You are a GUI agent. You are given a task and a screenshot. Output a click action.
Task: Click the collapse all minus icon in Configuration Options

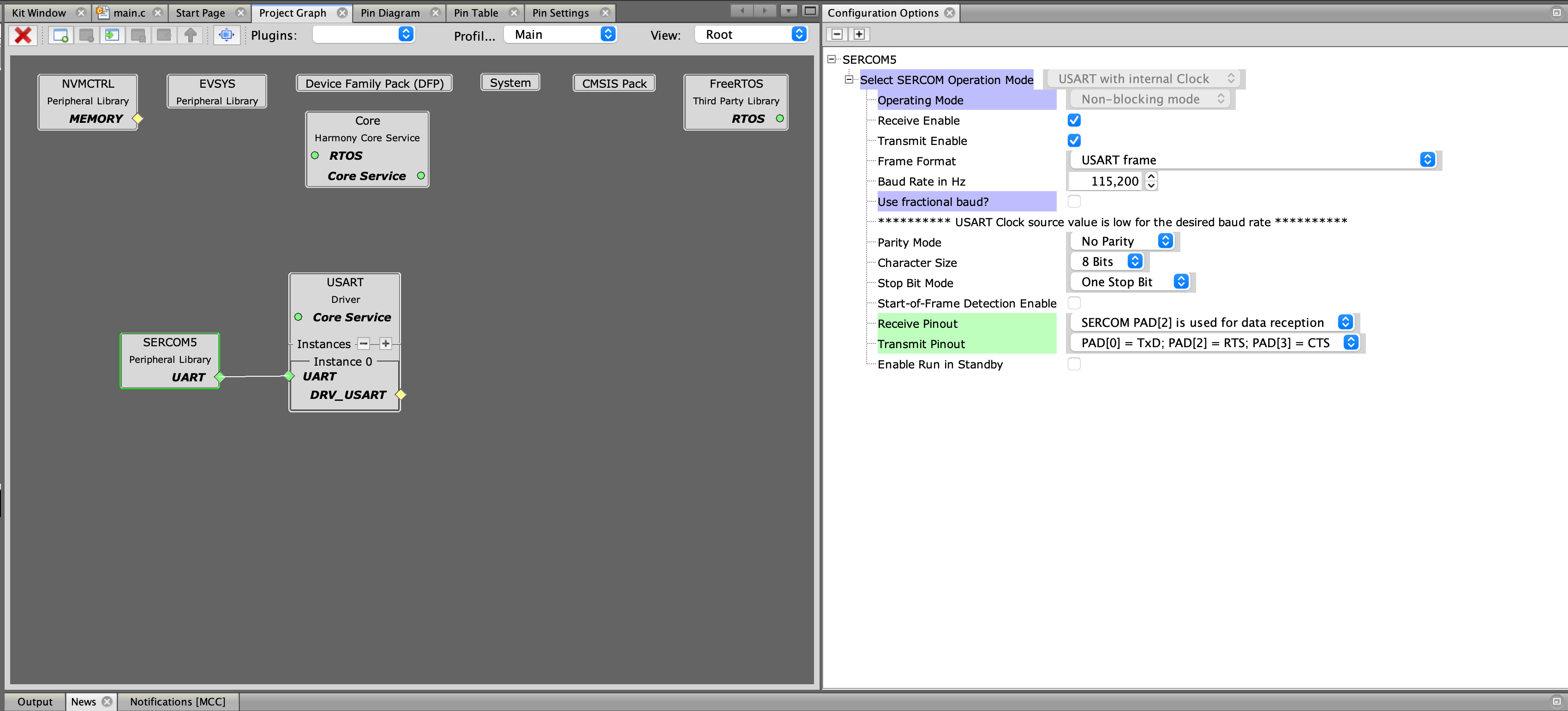click(837, 34)
